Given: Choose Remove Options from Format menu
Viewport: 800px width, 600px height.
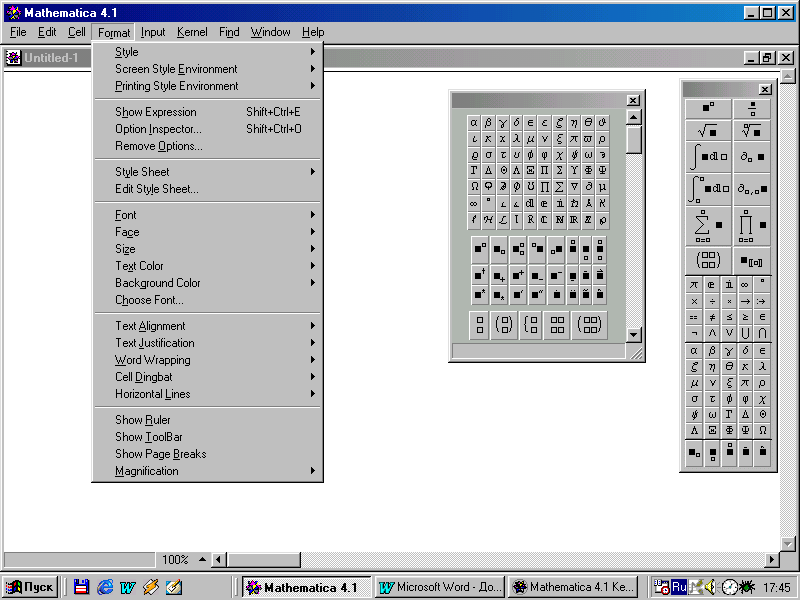Looking at the screenshot, I should click(x=207, y=146).
